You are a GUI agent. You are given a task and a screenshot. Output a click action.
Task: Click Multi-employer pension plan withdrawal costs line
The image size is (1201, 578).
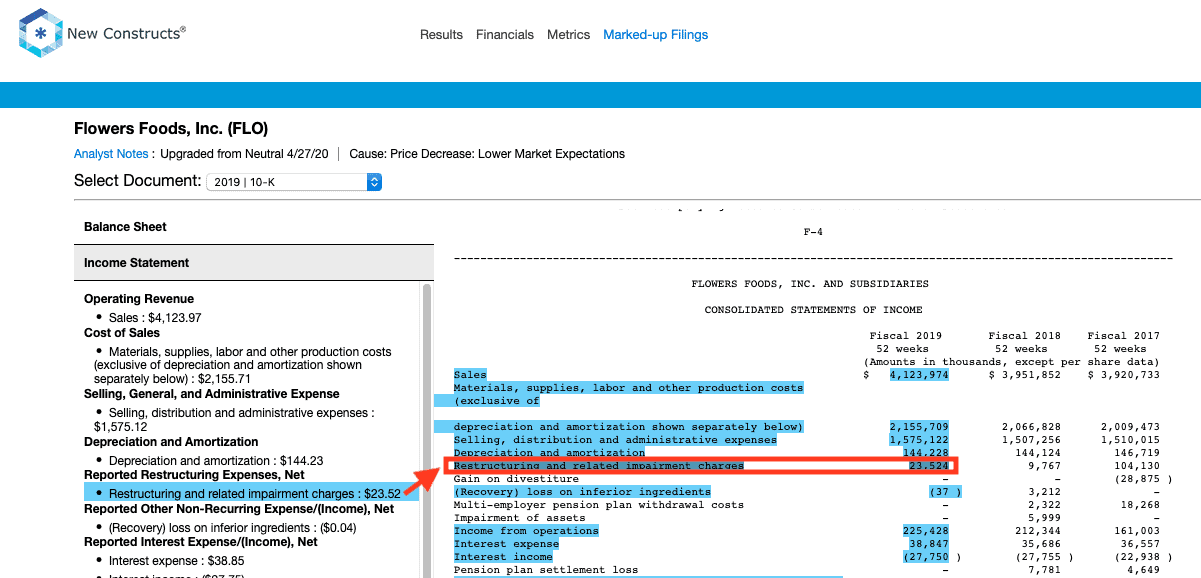tap(599, 505)
